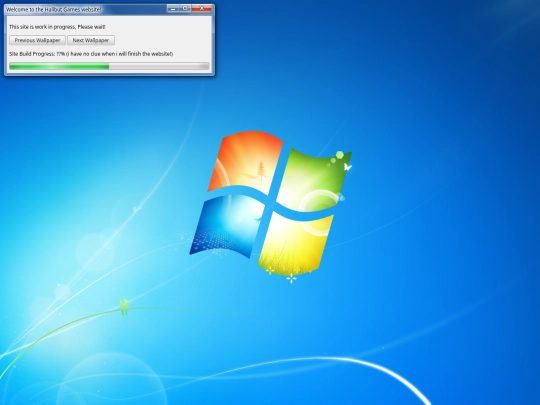This screenshot has height=405, width=540.
Task: Click the text 'This site is work in progress, Please wait!'
Action: click(x=58, y=27)
